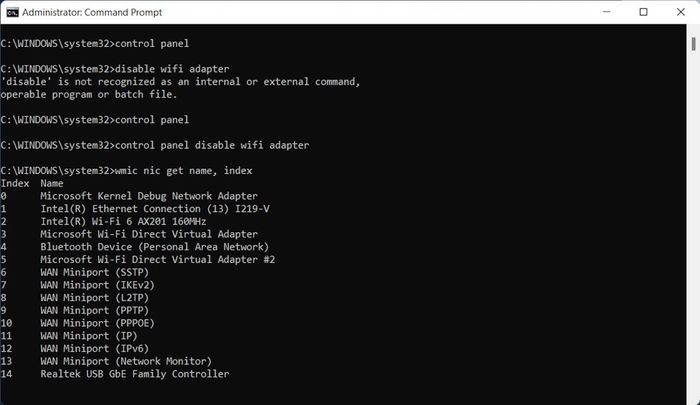Viewport: 700px width, 405px height.
Task: Click the vertical scrollbar thumb
Action: coord(693,44)
